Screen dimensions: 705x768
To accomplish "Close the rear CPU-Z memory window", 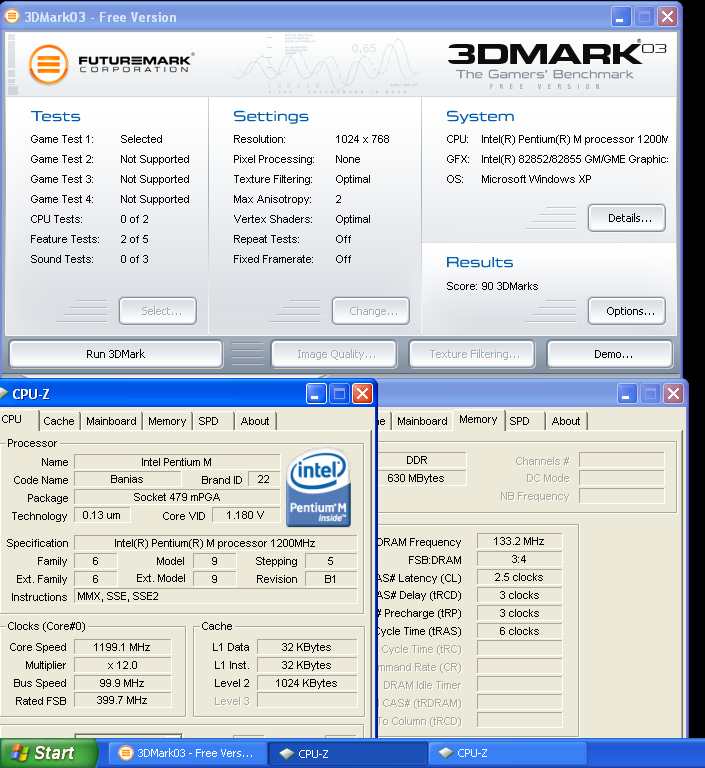I will [x=674, y=394].
